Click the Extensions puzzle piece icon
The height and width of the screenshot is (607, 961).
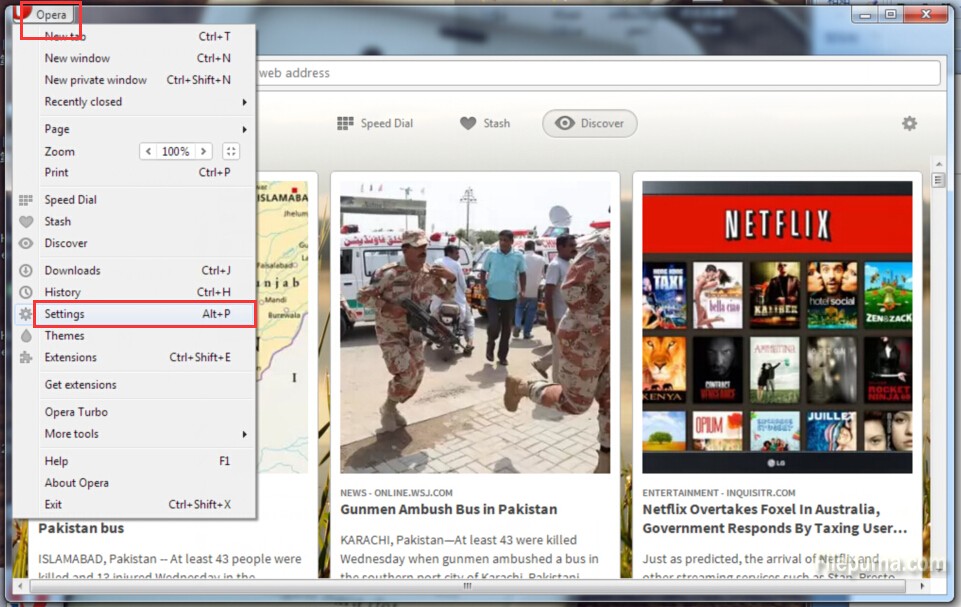click(x=26, y=357)
